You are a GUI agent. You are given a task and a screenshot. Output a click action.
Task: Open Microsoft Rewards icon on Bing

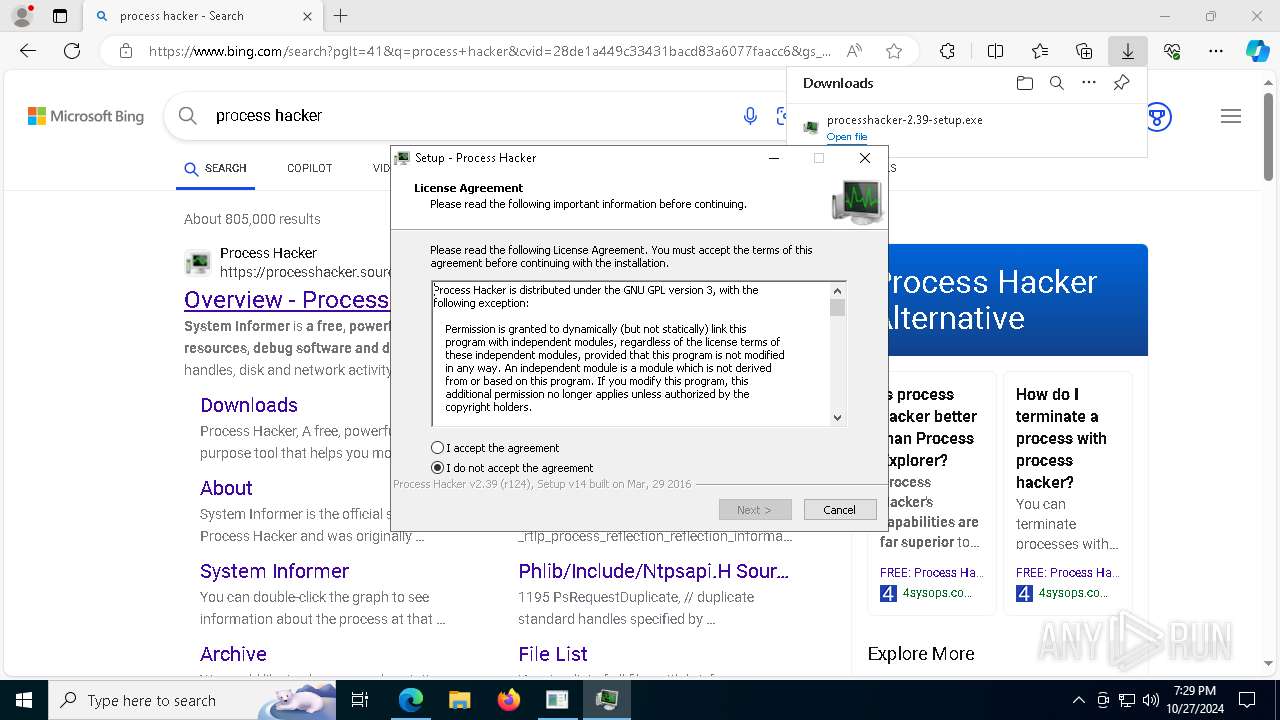(x=1158, y=116)
